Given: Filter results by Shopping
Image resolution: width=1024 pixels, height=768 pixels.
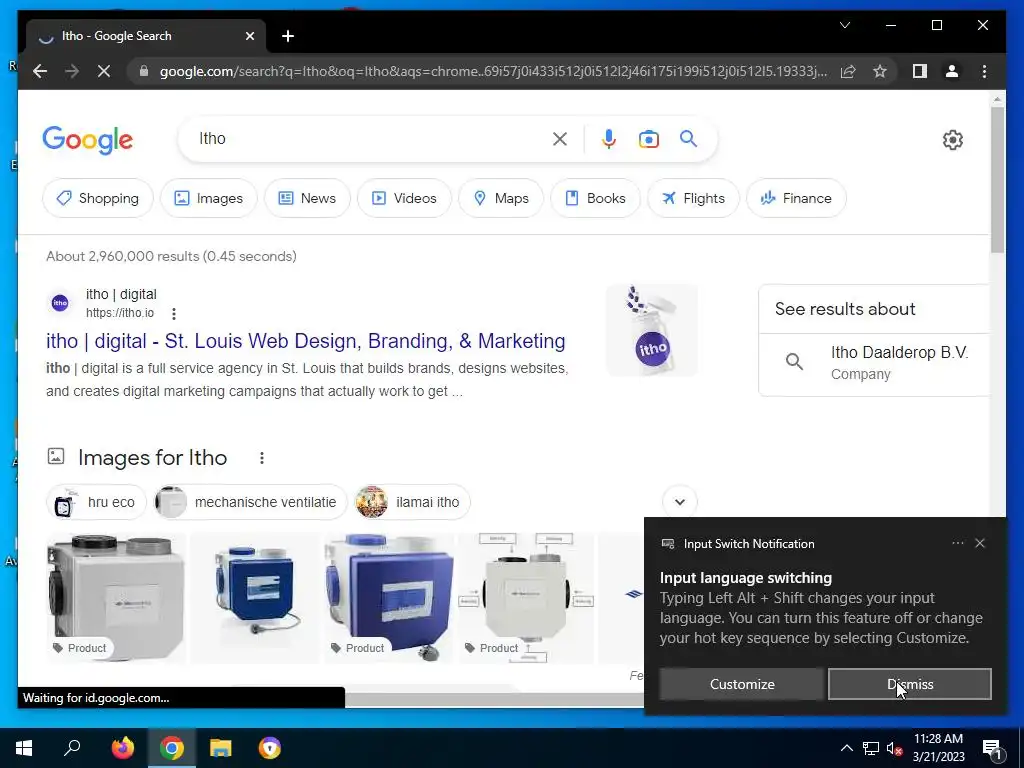Looking at the screenshot, I should pos(98,198).
